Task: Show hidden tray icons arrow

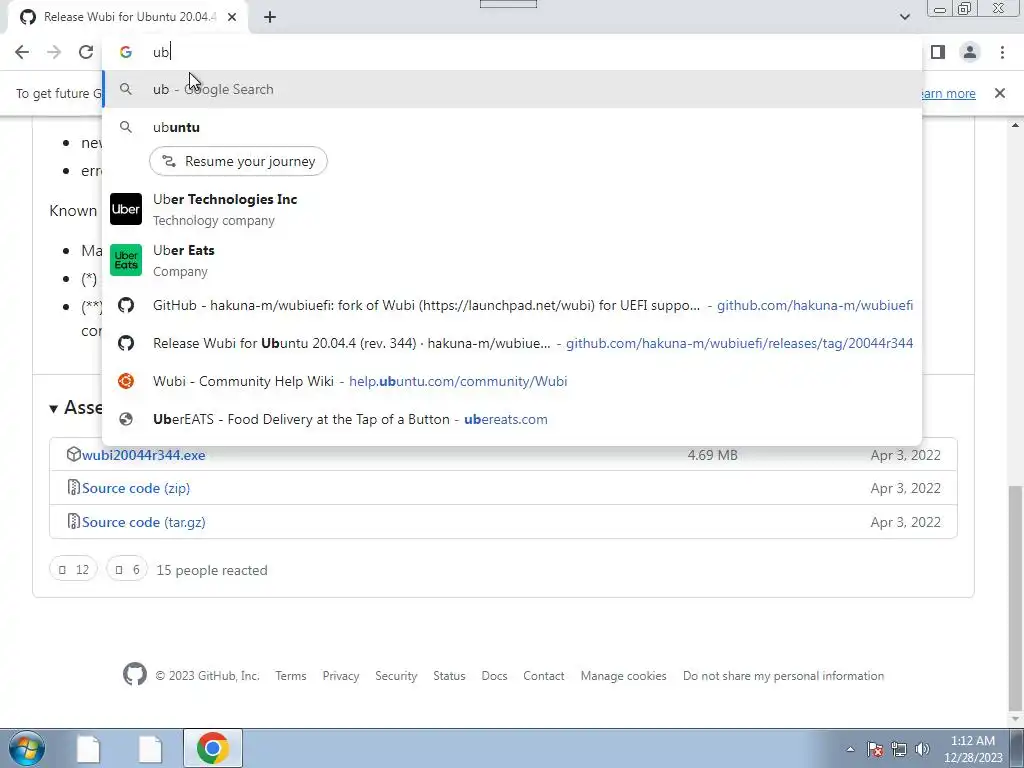Action: (x=850, y=749)
